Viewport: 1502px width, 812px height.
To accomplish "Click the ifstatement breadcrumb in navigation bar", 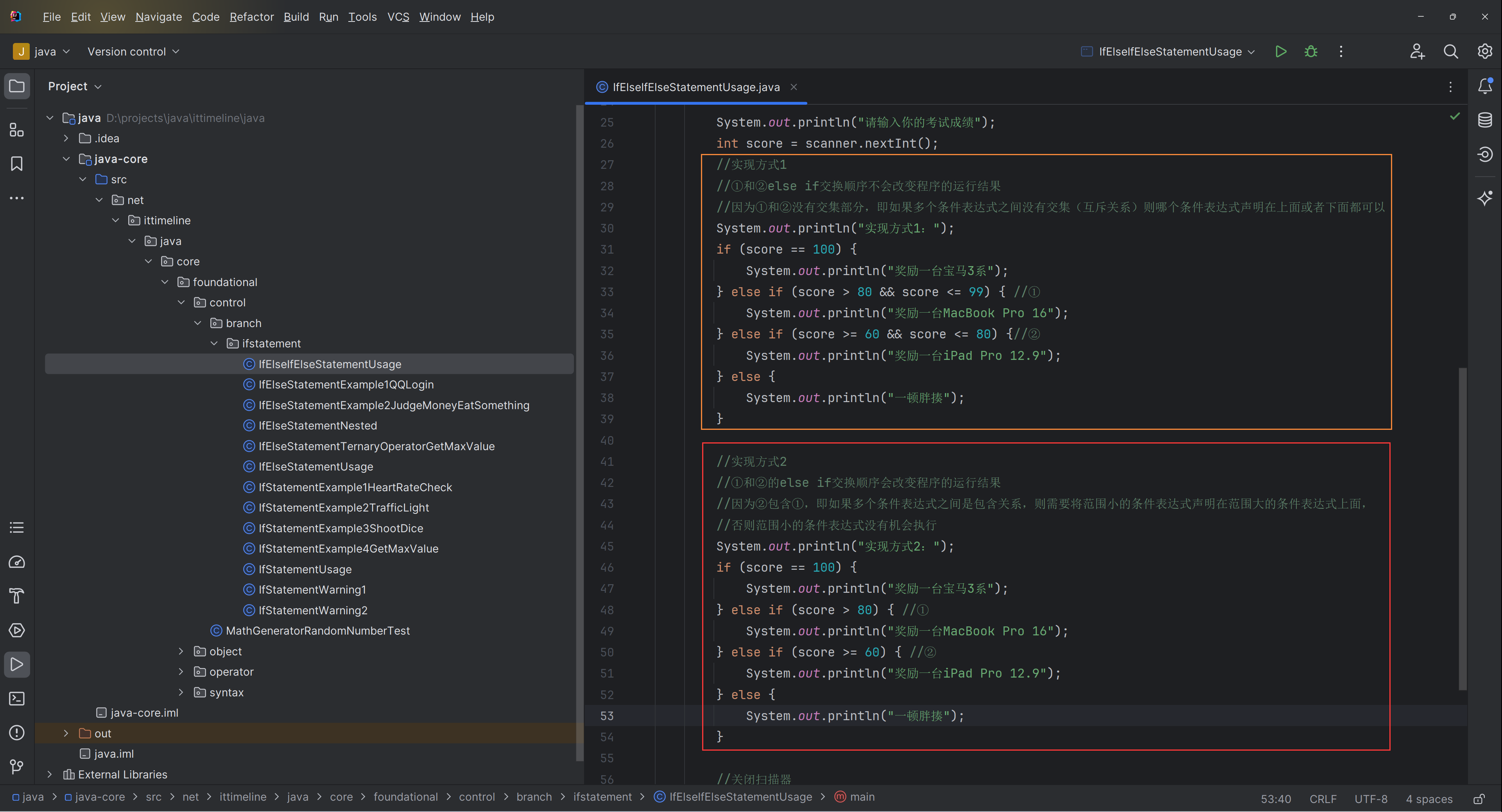I will (x=602, y=797).
